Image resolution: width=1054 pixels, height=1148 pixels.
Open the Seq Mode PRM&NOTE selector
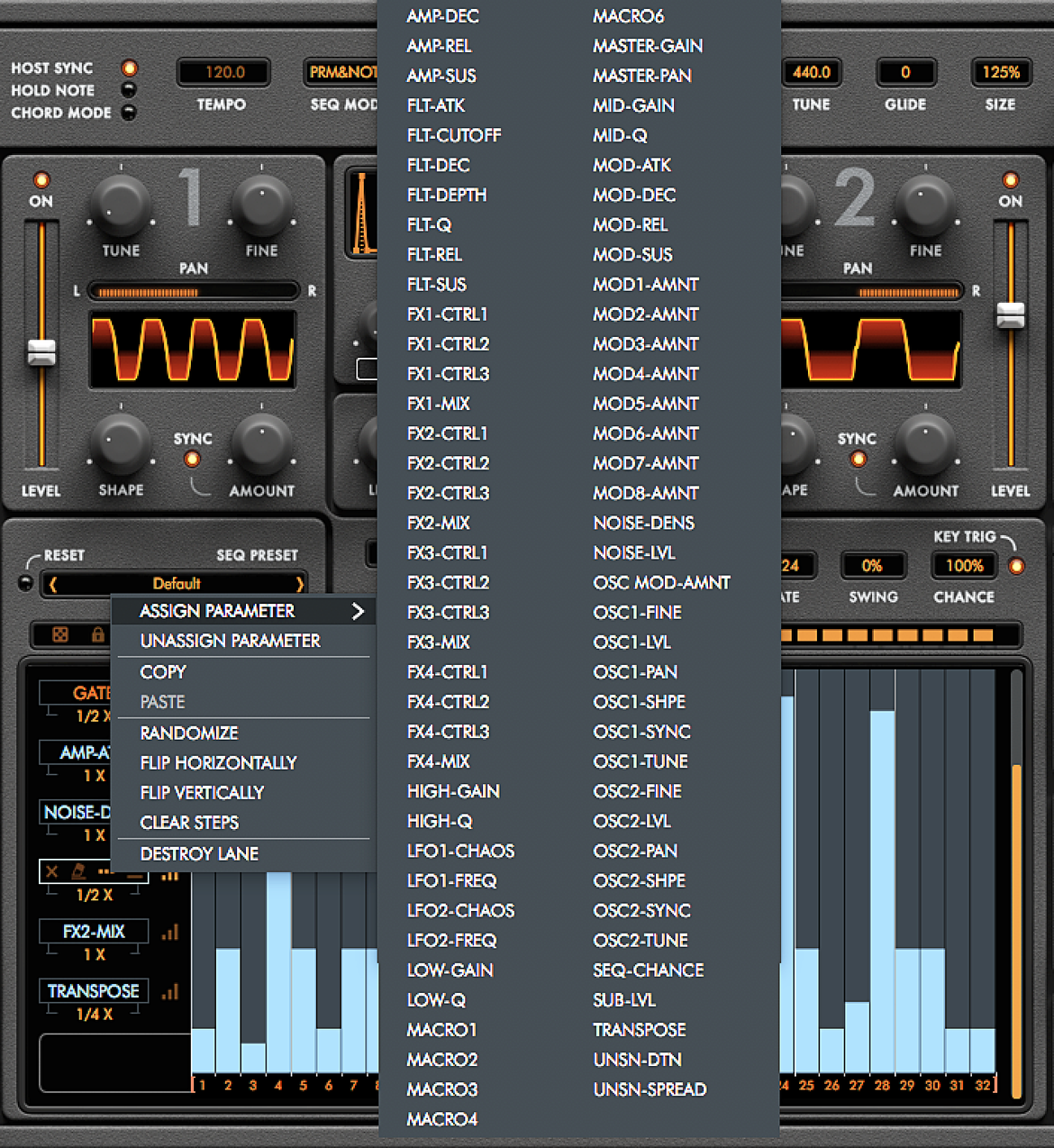pos(342,72)
